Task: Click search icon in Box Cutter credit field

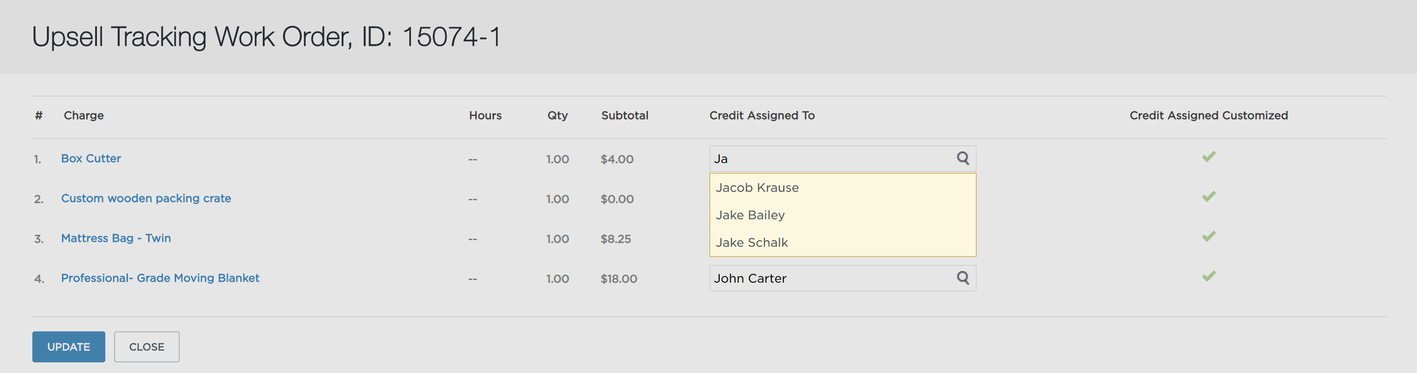Action: coord(963,158)
